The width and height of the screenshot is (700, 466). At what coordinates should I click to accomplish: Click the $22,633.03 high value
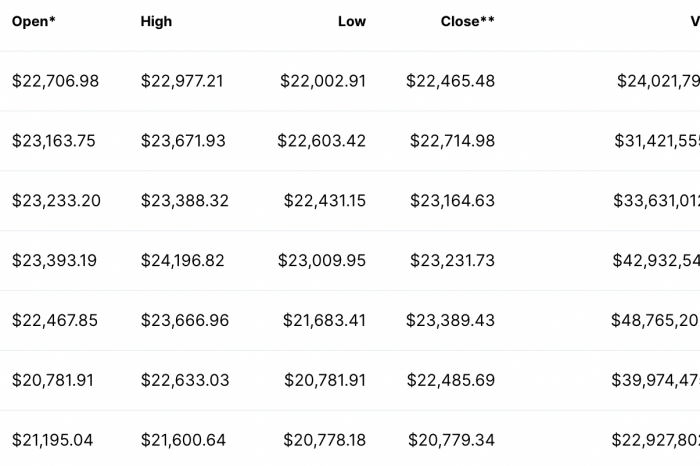(185, 380)
